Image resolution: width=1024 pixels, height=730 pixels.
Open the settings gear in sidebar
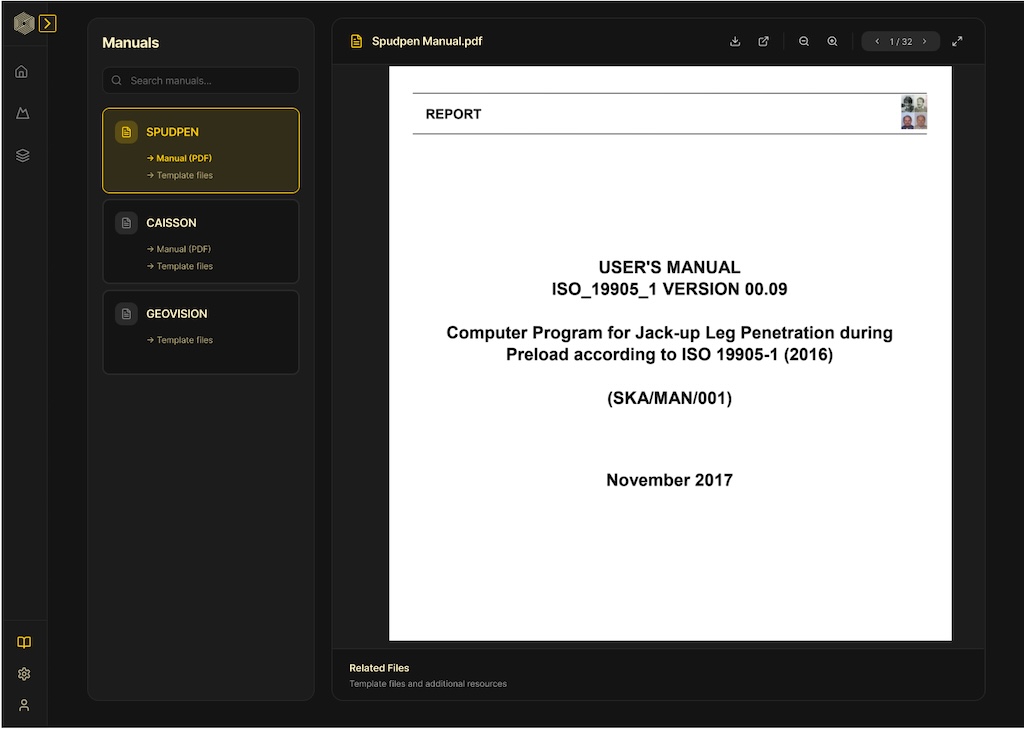click(x=24, y=674)
